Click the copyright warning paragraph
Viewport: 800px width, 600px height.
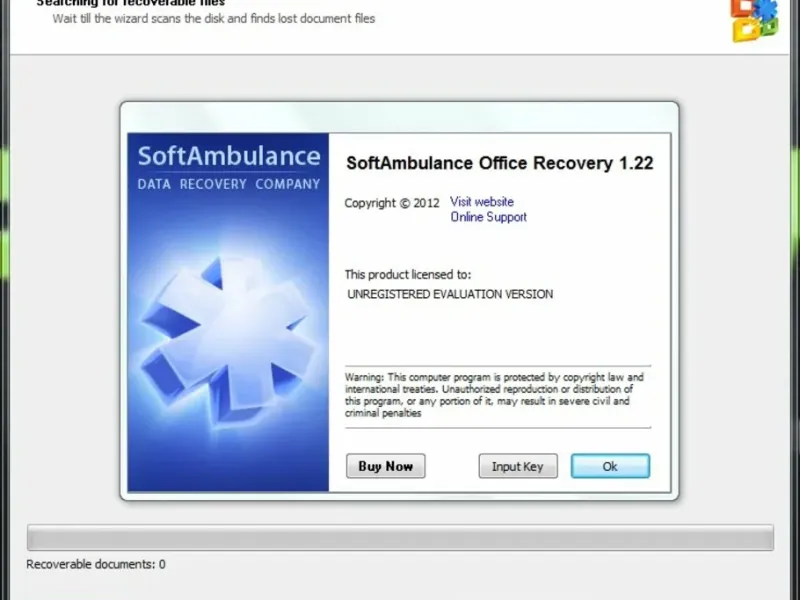pos(494,395)
